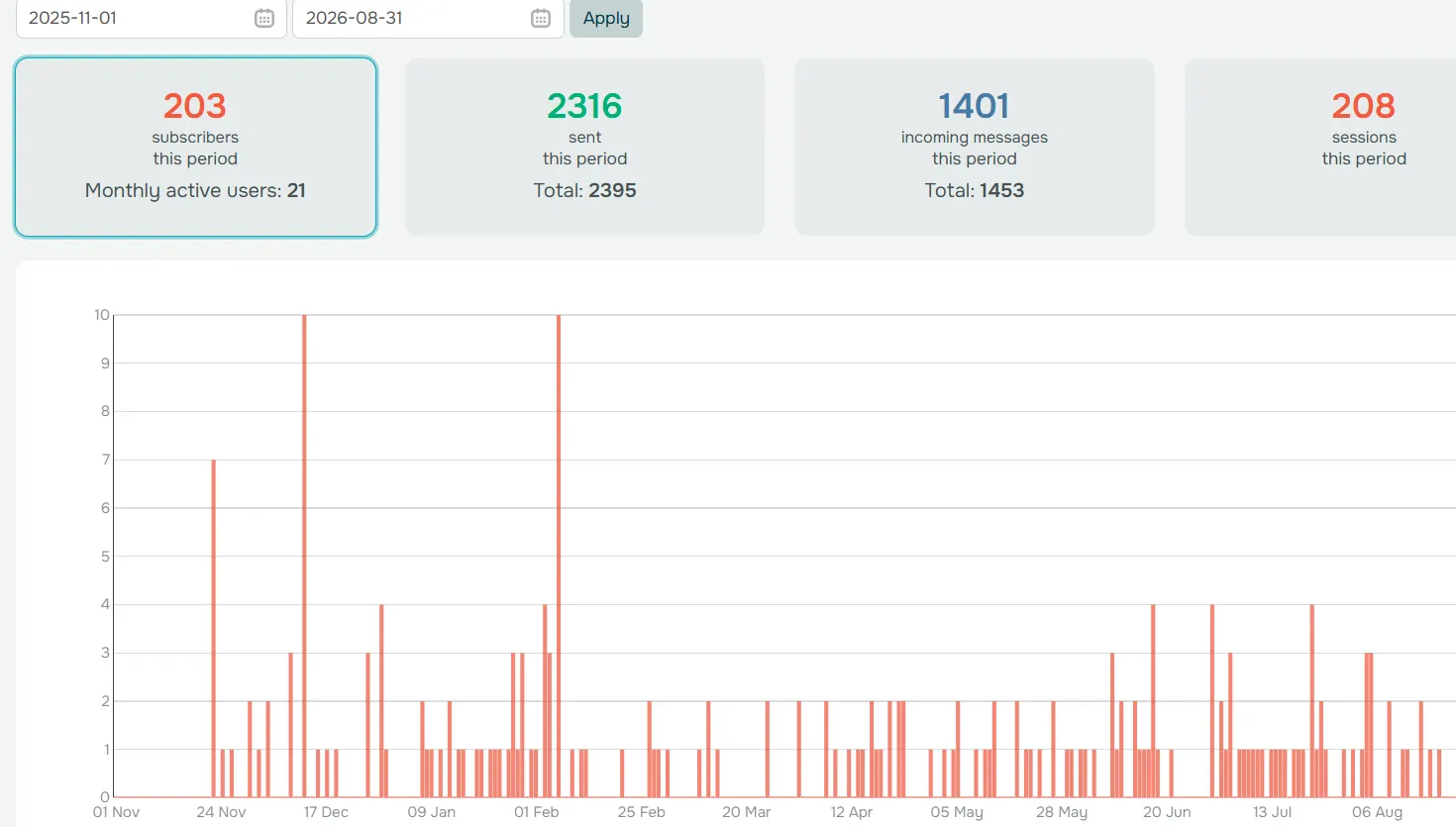Screen dimensions: 1456x827
Task: Click 'Total: 1453' under incoming messages
Action: (x=975, y=190)
